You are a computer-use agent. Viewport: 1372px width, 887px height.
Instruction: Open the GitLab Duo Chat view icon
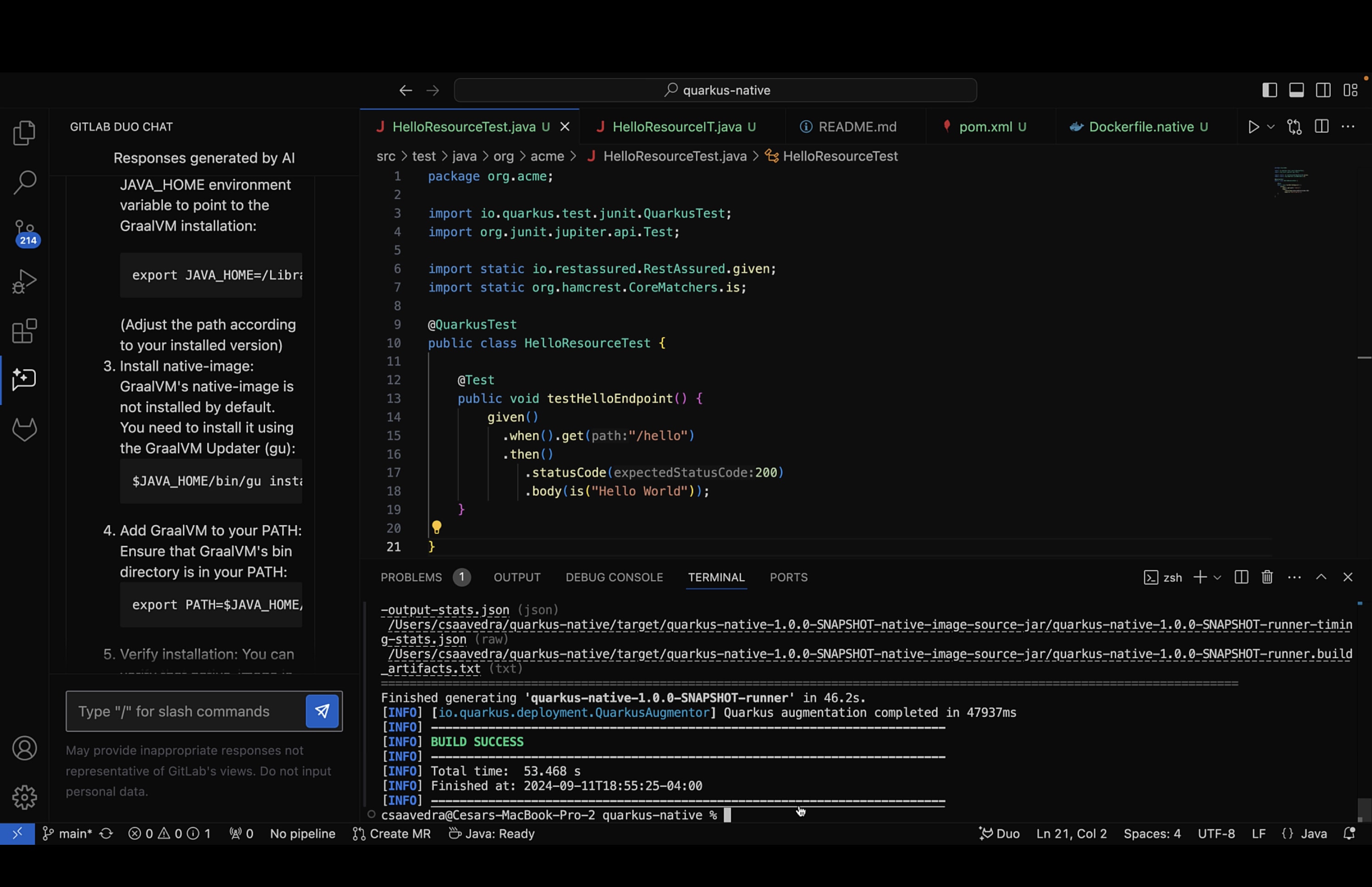click(x=24, y=380)
